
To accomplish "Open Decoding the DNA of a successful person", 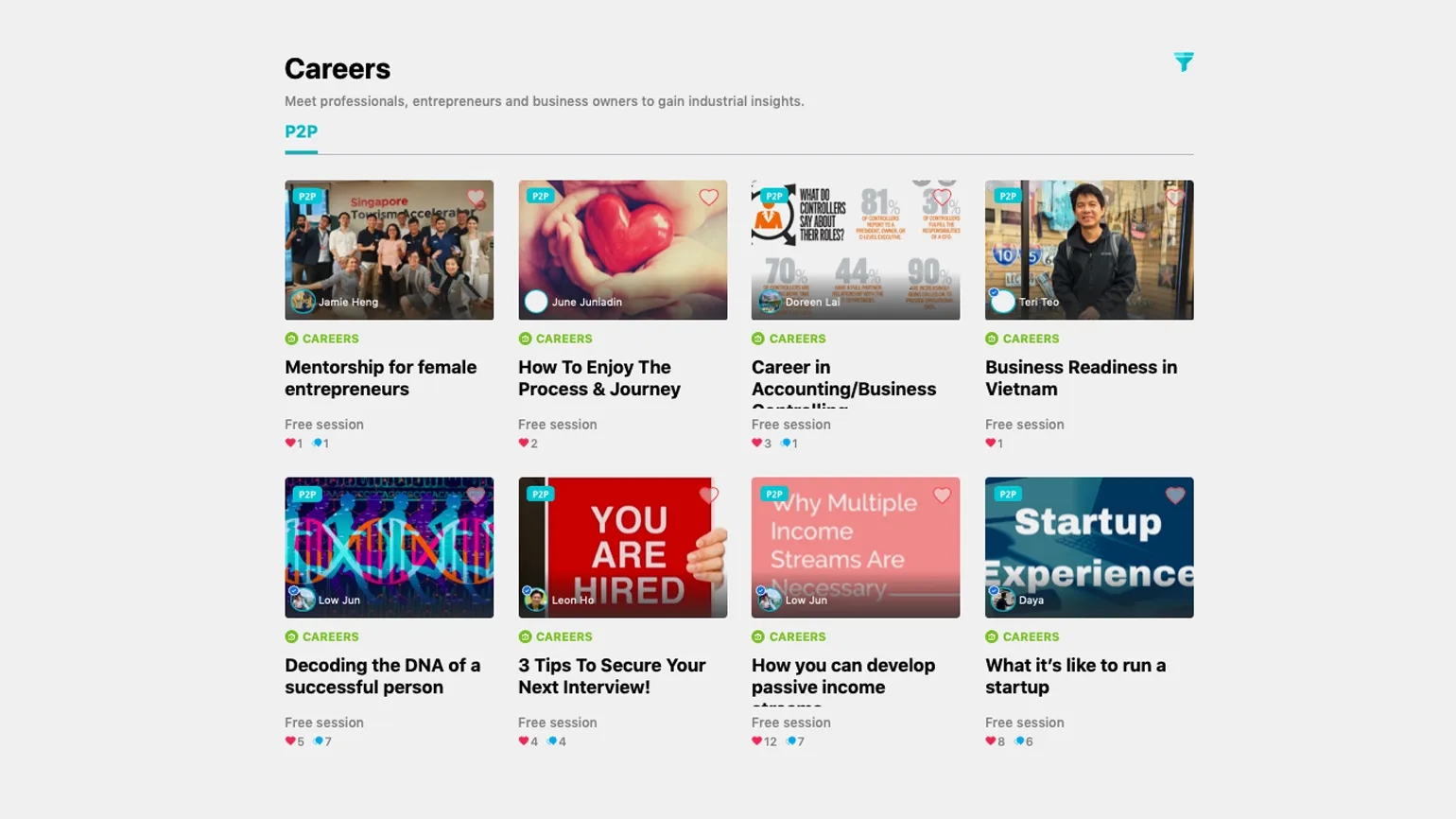I will click(382, 676).
